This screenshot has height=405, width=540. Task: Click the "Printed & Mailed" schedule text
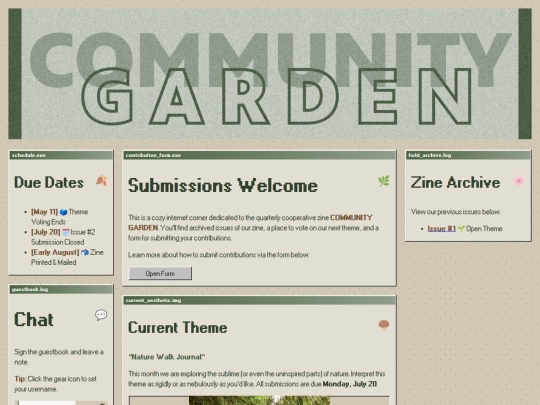pyautogui.click(x=53, y=262)
